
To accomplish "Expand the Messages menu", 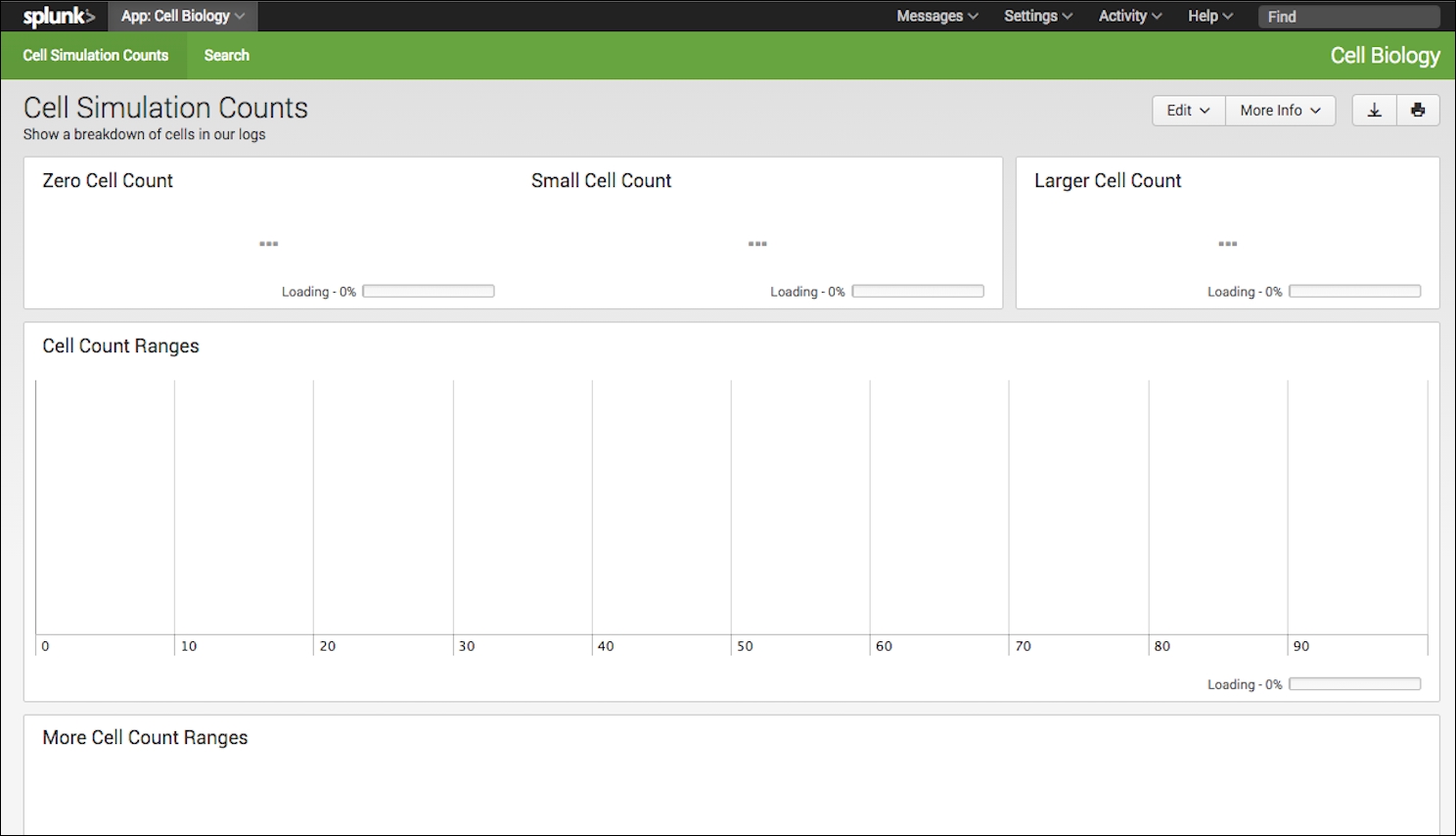I will pos(936,17).
